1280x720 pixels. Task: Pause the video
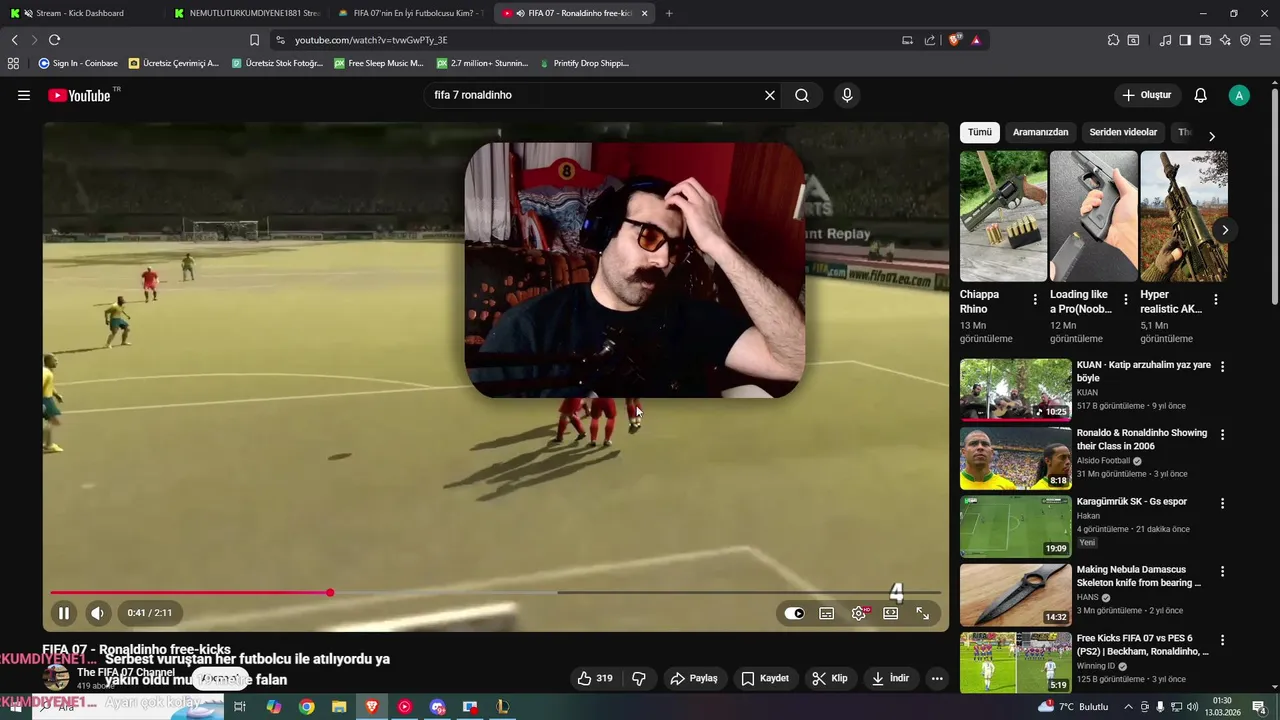64,613
